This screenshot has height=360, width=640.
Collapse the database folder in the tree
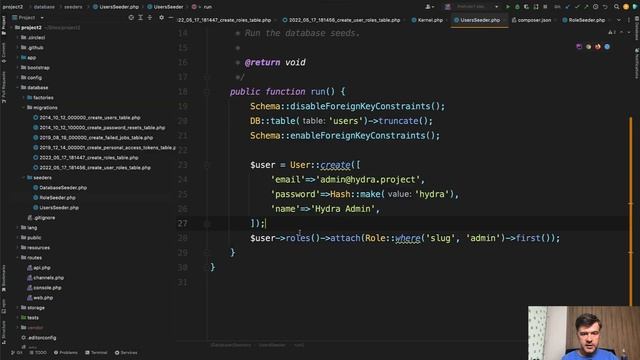(x=18, y=87)
